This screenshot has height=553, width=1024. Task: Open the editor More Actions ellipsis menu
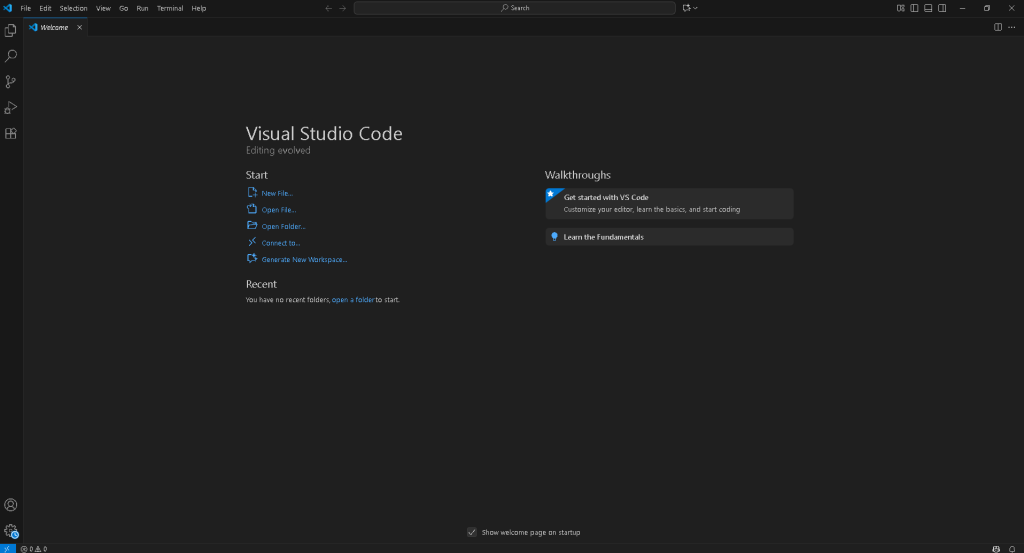1011,27
